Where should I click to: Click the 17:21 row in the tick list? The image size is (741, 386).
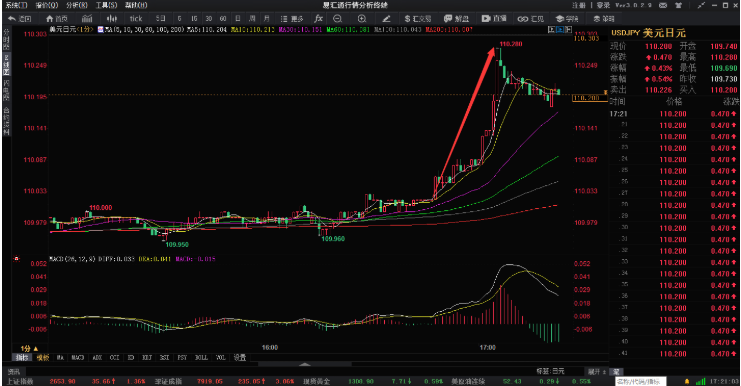pyautogui.click(x=673, y=114)
